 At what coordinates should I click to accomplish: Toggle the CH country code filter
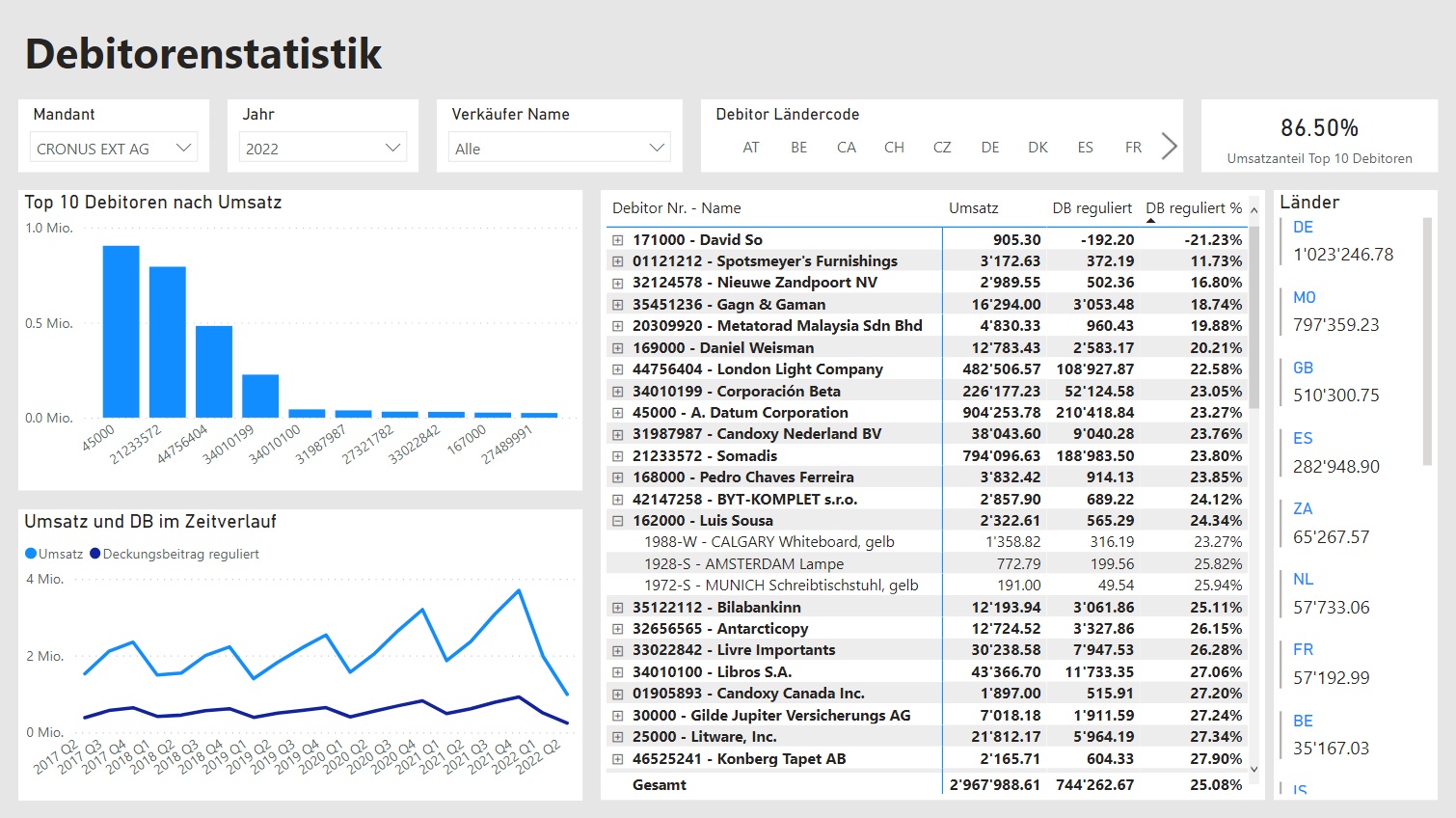(x=894, y=147)
